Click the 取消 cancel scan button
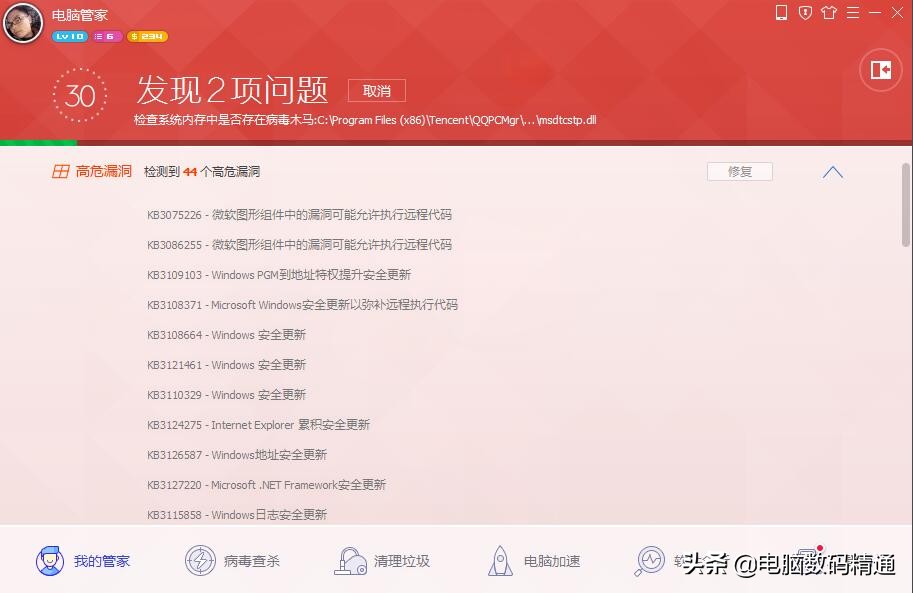 376,90
